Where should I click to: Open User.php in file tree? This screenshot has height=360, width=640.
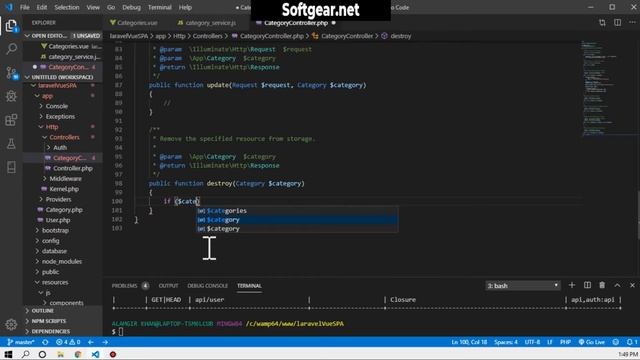click(x=57, y=220)
